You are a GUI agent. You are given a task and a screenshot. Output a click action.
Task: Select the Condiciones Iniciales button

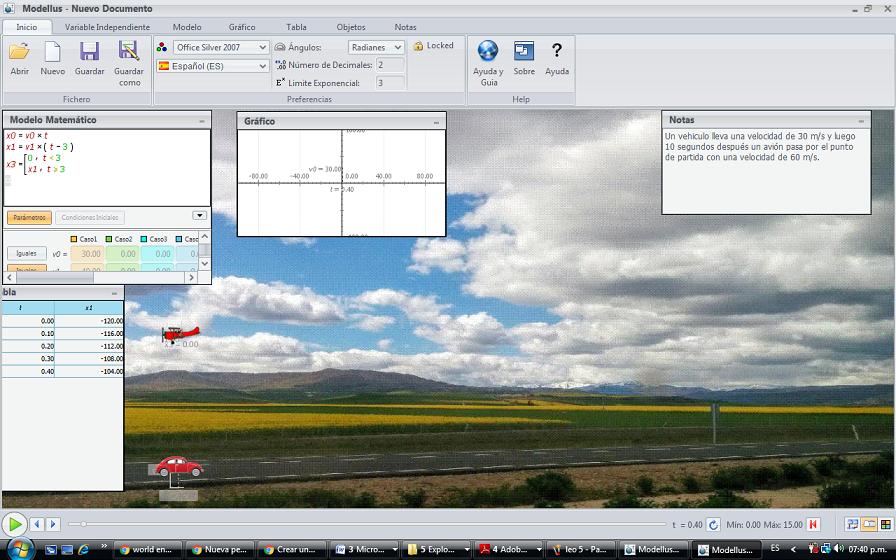[90, 217]
